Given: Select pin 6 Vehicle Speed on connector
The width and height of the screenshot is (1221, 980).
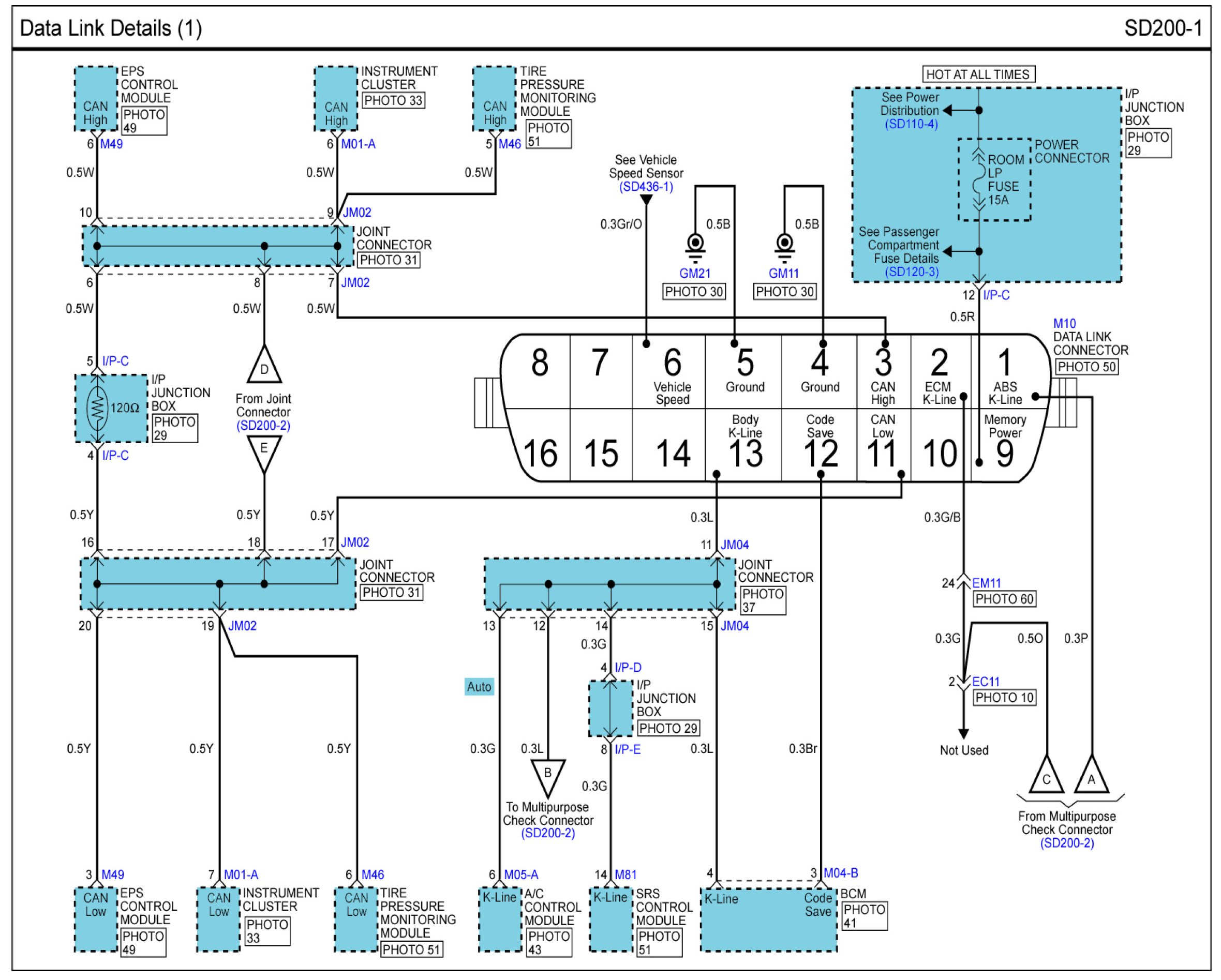Looking at the screenshot, I should pos(672,372).
